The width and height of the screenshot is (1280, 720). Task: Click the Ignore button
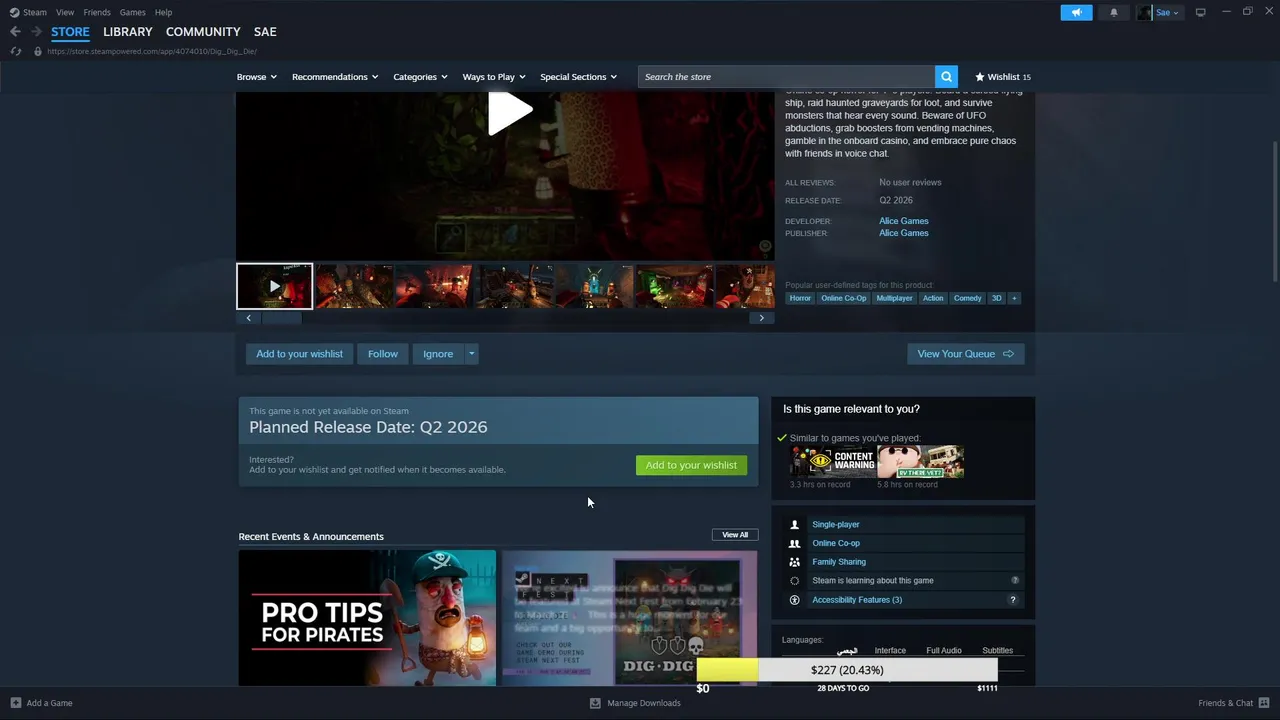pyautogui.click(x=438, y=354)
